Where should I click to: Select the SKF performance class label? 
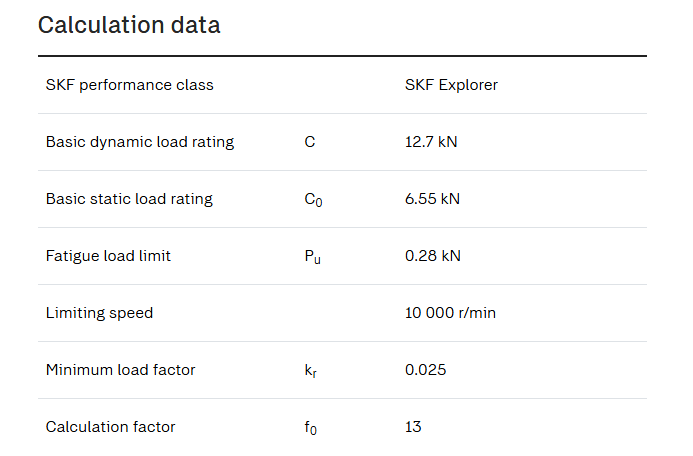click(129, 85)
